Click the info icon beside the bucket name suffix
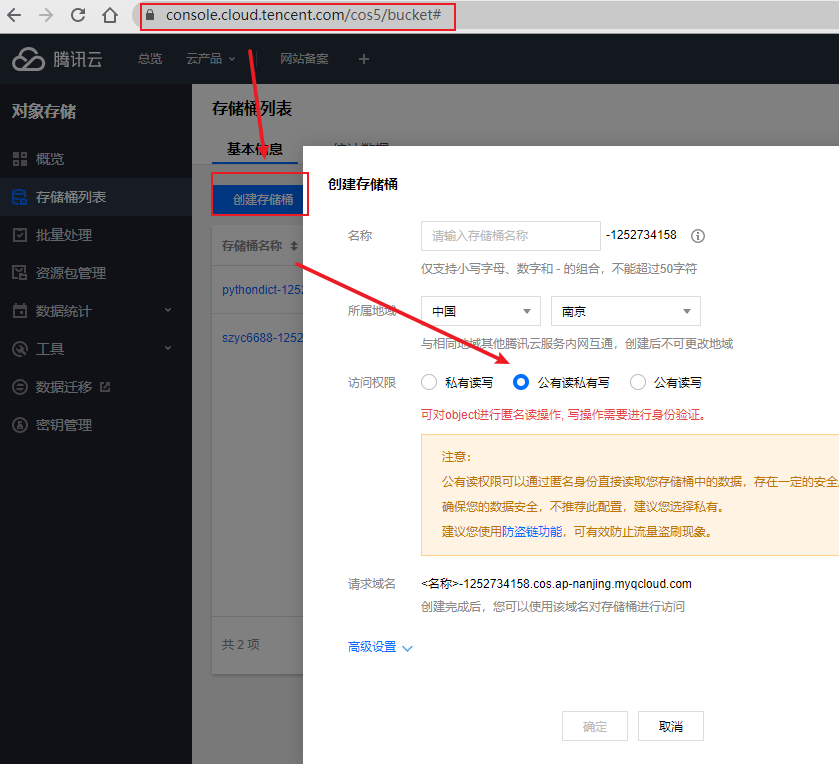Viewport: 839px width, 764px height. pyautogui.click(x=698, y=235)
